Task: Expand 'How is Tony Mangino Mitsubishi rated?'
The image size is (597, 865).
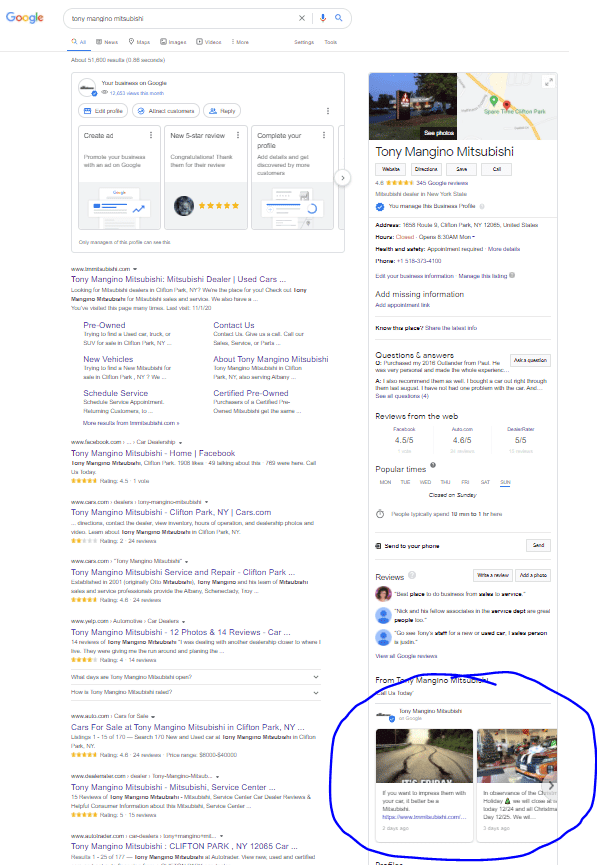Action: 196,692
